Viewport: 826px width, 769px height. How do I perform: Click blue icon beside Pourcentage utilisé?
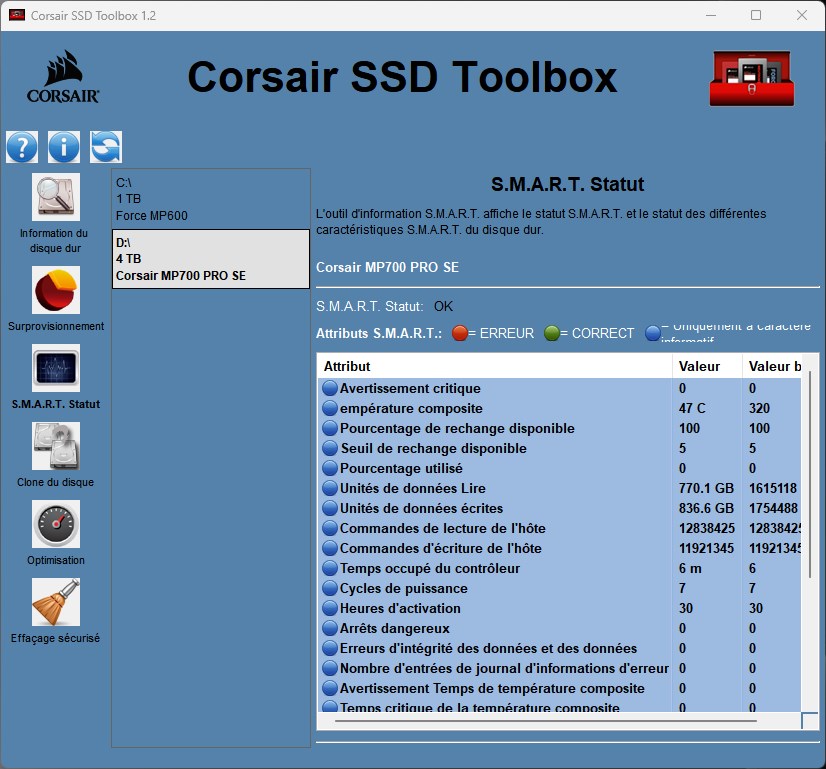pos(330,468)
